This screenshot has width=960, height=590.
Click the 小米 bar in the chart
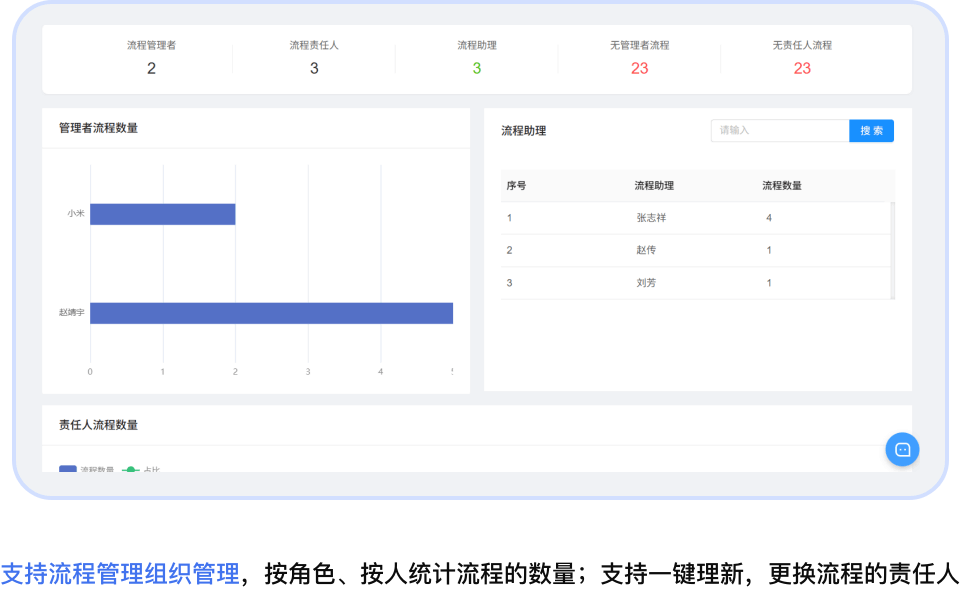[162, 214]
